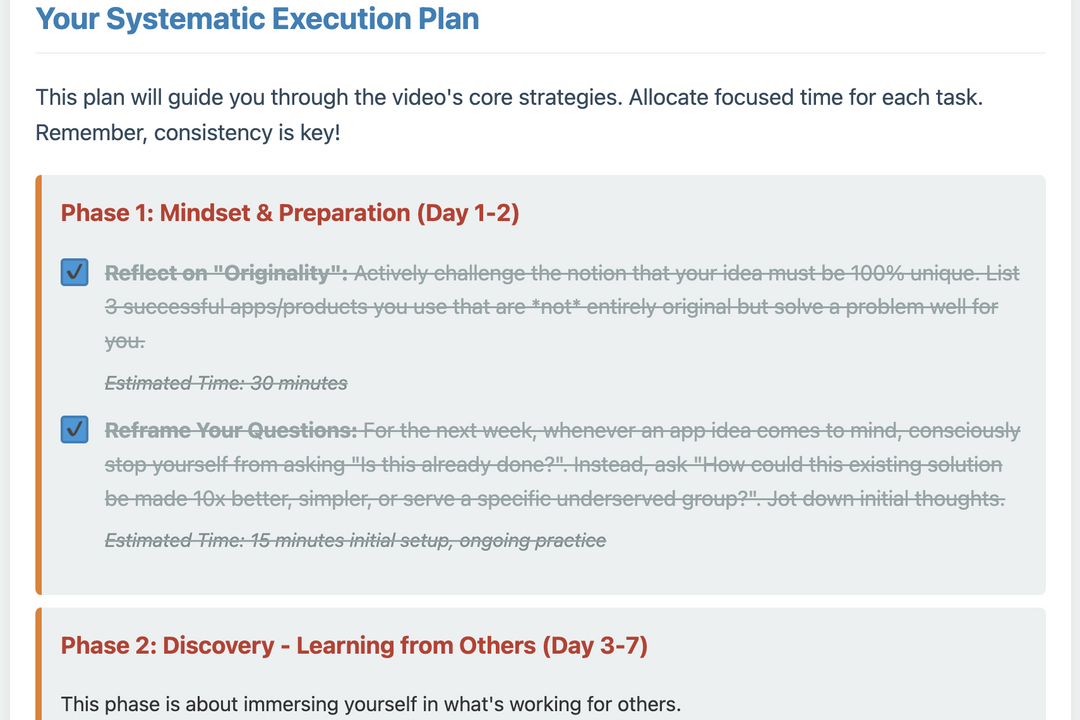Click 'Your Systematic Execution Plan' title
Screen dimensions: 1080x720
[x=257, y=18]
